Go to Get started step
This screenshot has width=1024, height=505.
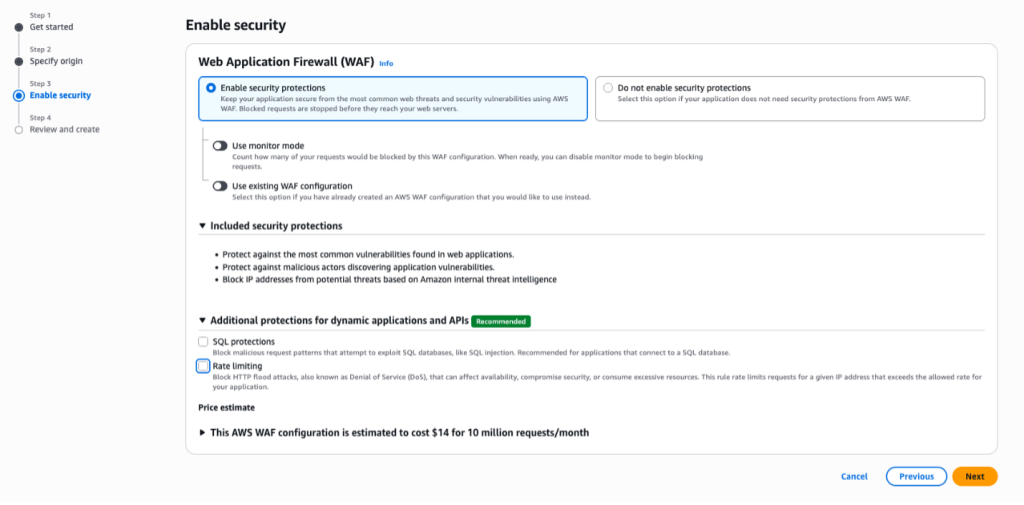click(51, 27)
